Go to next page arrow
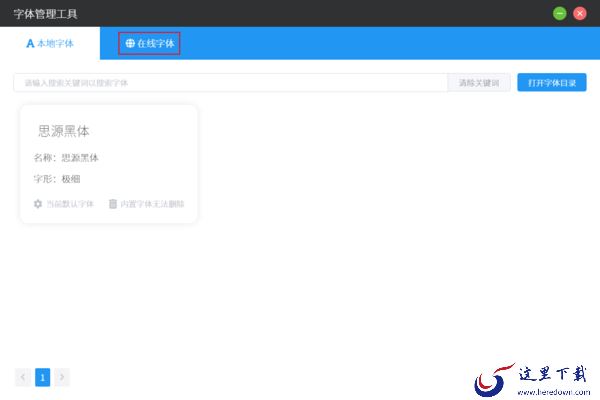Screen dimensions: 600x400 tap(62, 377)
